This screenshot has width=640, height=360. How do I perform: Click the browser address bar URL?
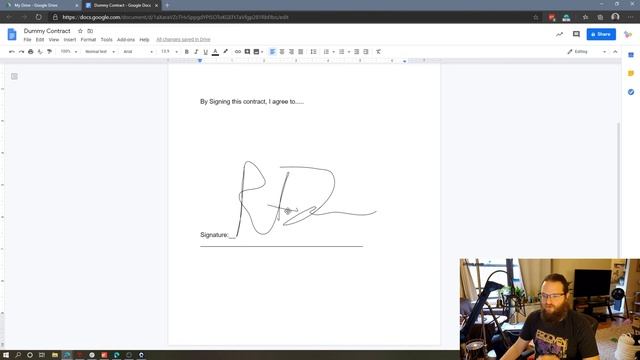[176, 17]
